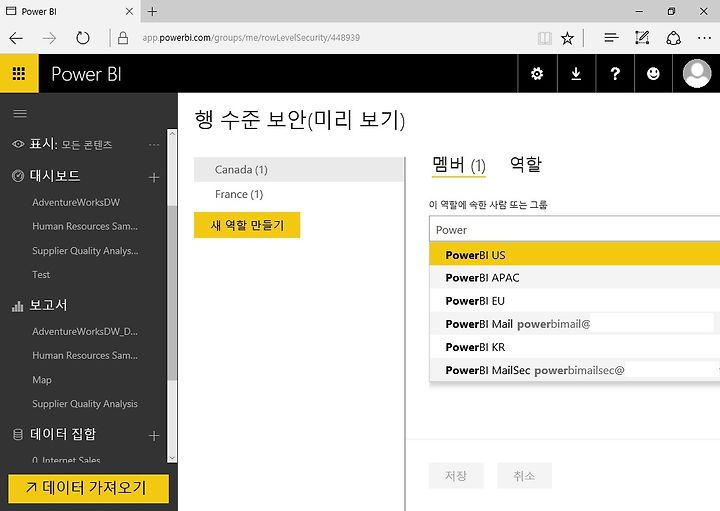Add page to favorites star

coord(567,38)
